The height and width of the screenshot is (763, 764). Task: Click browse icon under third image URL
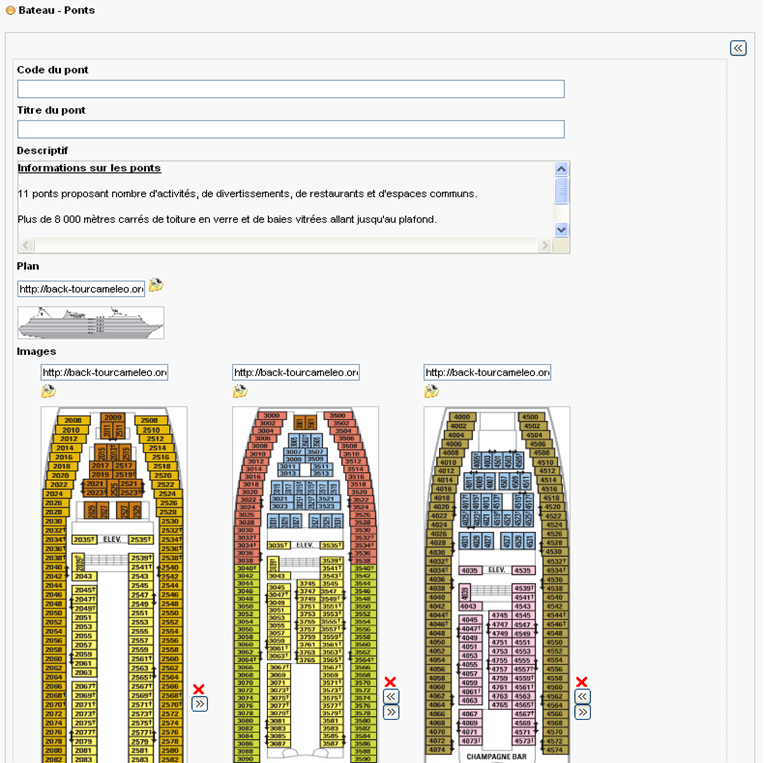pos(431,392)
